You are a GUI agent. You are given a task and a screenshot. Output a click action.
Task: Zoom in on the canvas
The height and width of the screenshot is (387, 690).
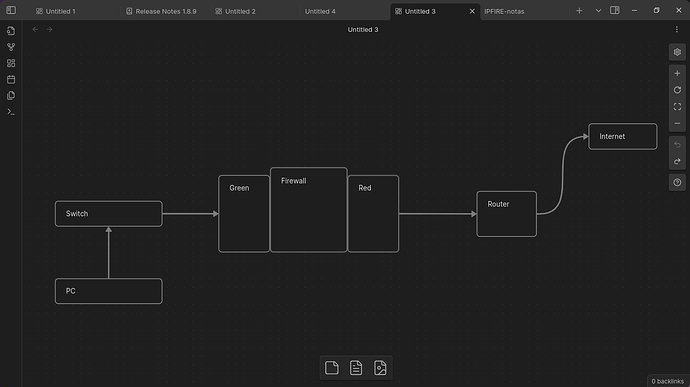point(677,74)
